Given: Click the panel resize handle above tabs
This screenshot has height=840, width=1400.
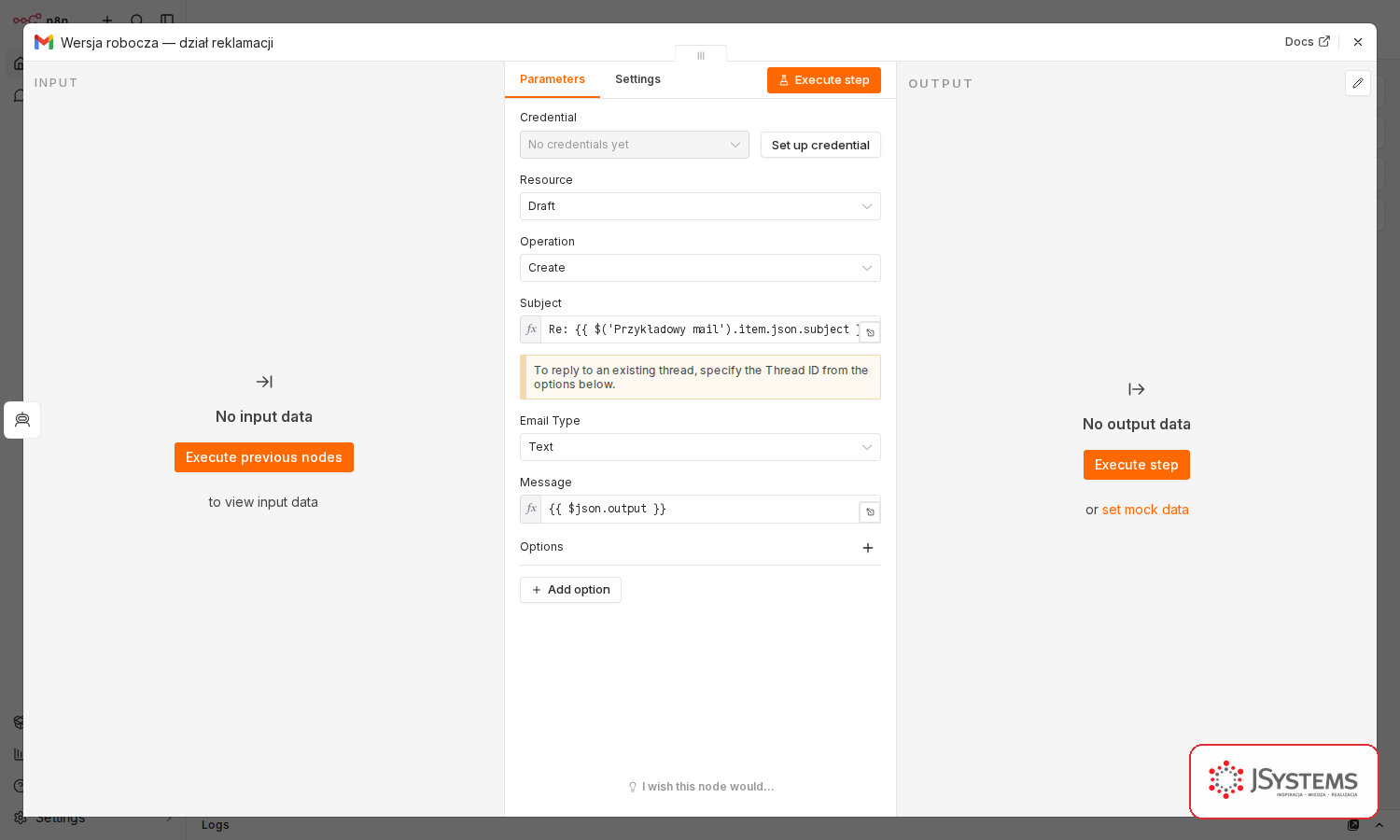Looking at the screenshot, I should 701,55.
